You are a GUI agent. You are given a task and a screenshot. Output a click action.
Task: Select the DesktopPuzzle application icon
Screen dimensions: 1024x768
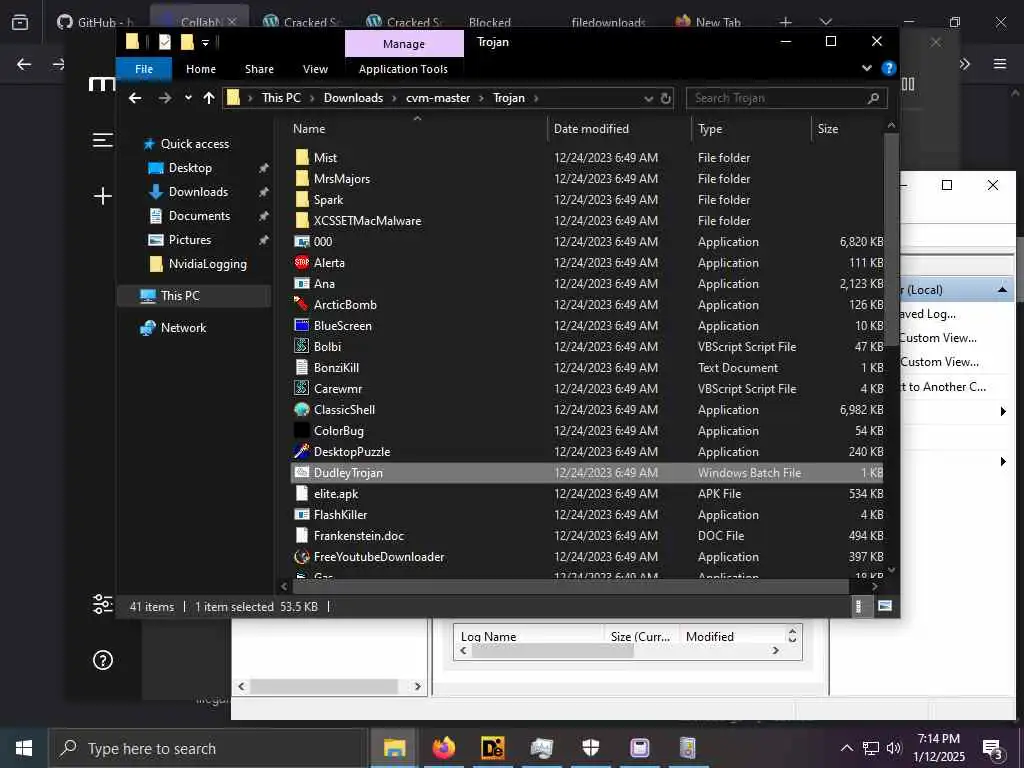coord(302,451)
